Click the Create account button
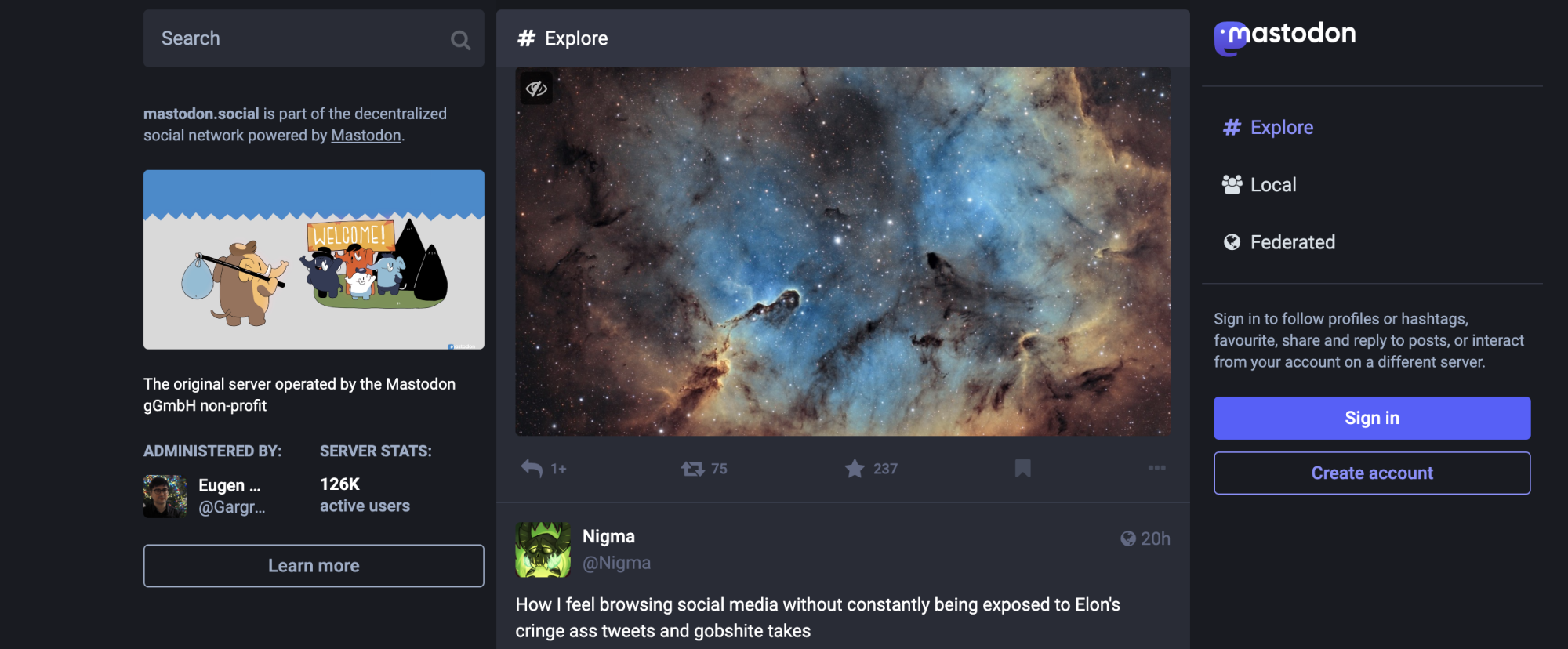Viewport: 1568px width, 649px height. [1371, 473]
